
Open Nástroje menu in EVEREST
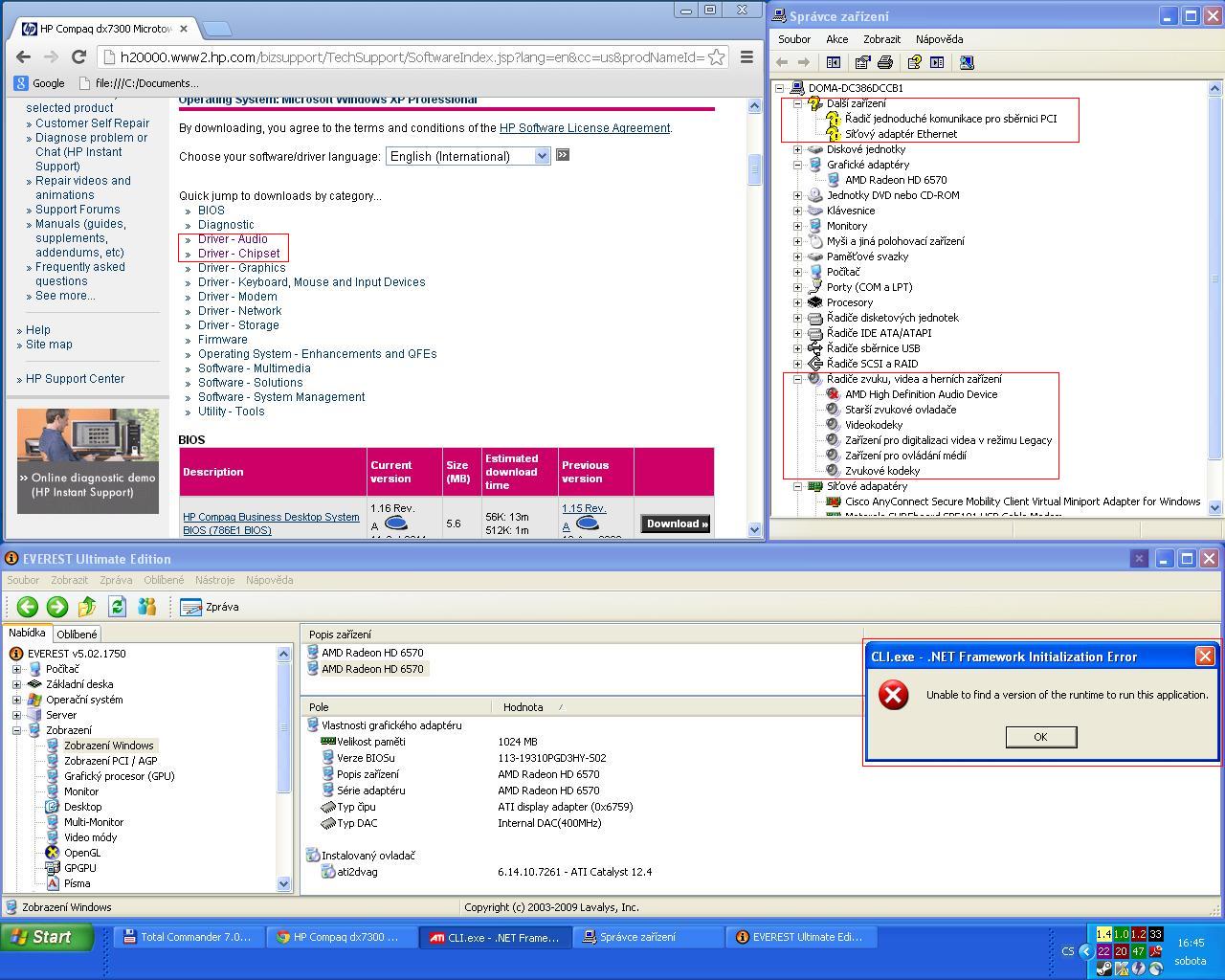pos(214,580)
